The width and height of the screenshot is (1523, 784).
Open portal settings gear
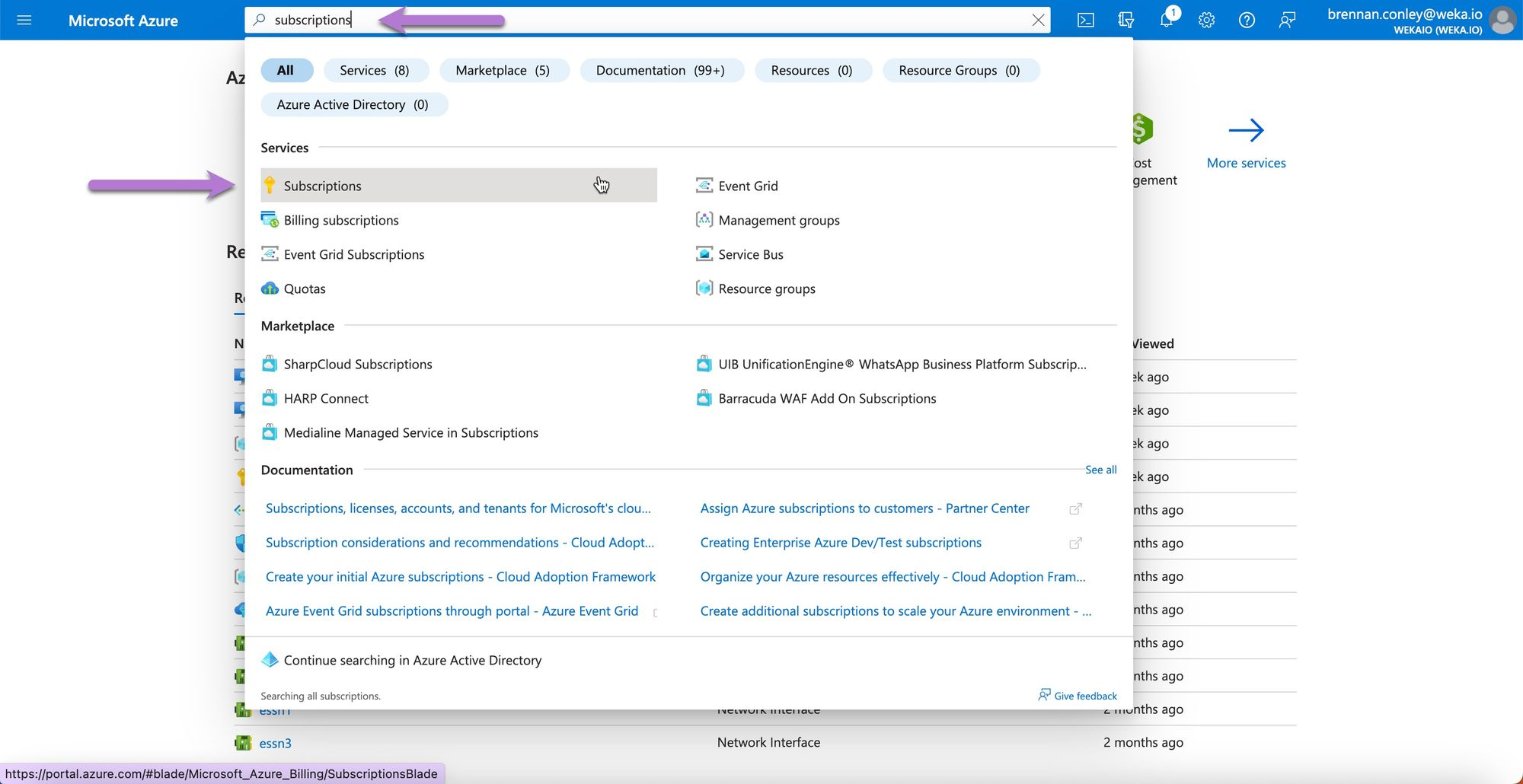(1206, 20)
